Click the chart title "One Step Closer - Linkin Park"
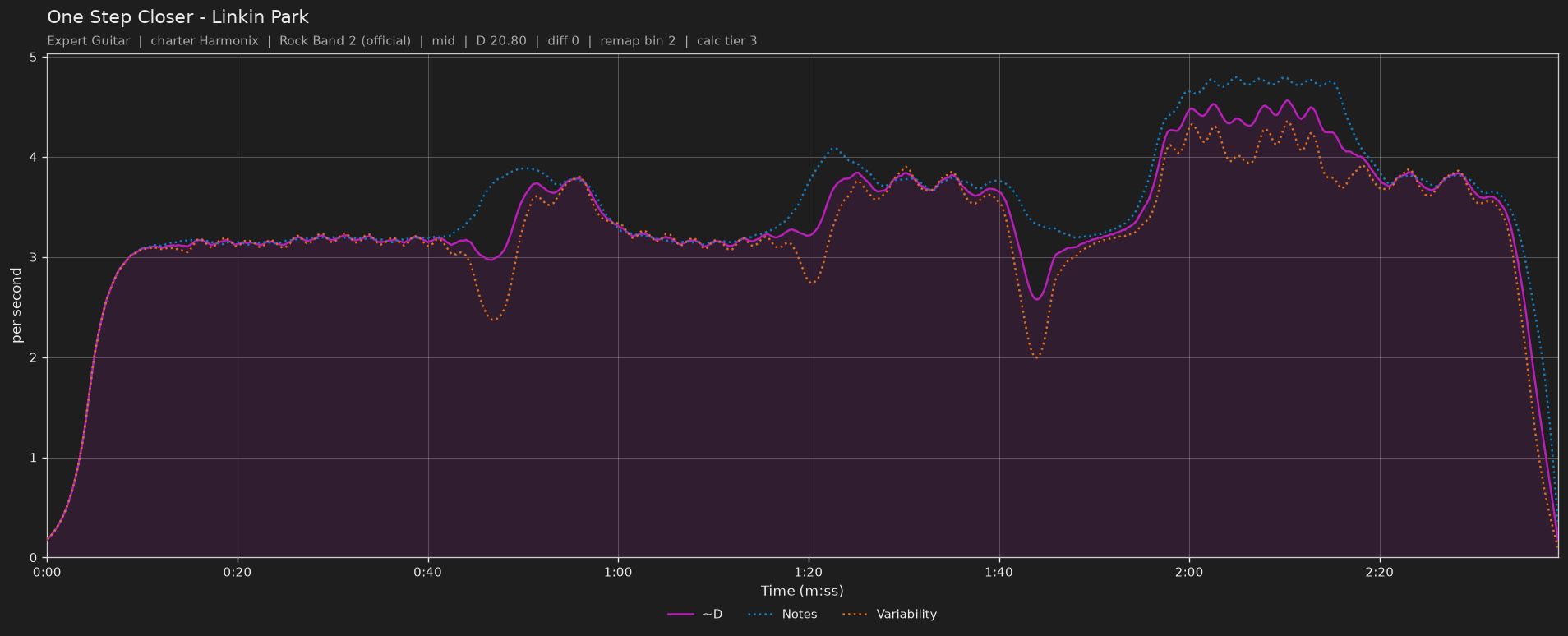 point(178,16)
